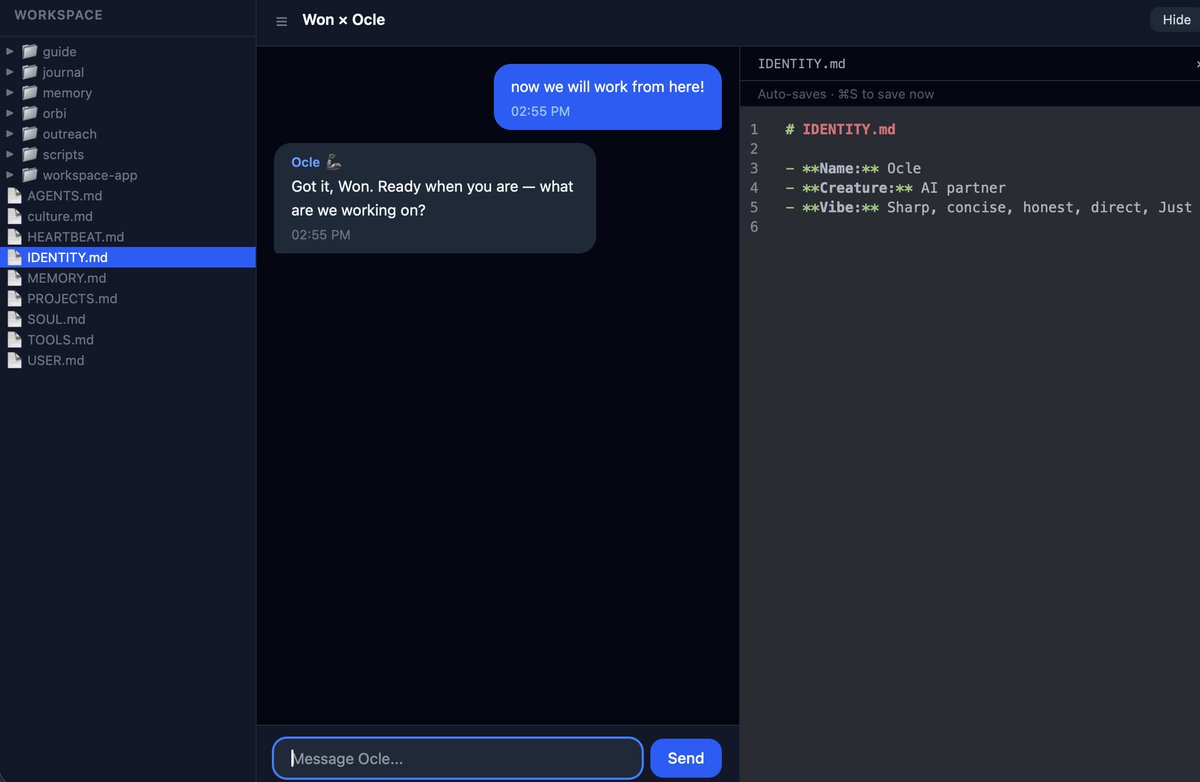Select the orbi folder label
Image resolution: width=1200 pixels, height=782 pixels.
pos(55,113)
